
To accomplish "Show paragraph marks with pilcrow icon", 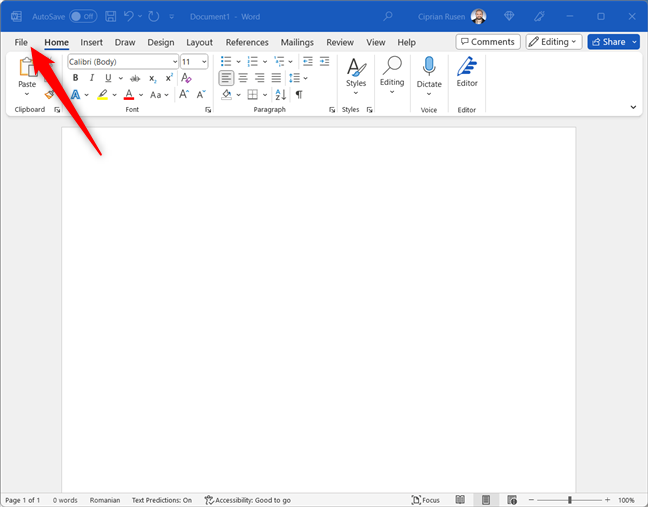I will pyautogui.click(x=299, y=95).
